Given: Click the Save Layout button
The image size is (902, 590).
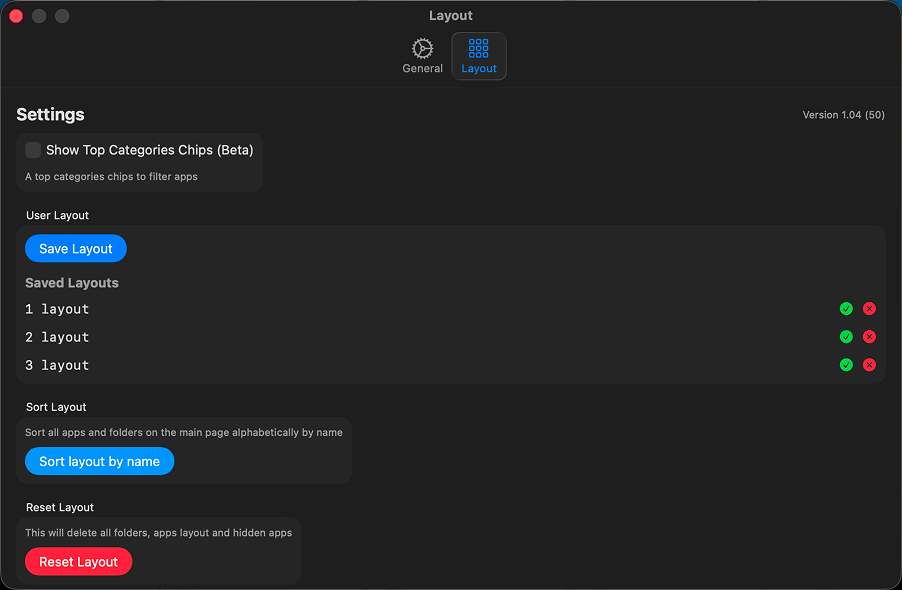Looking at the screenshot, I should click(75, 248).
